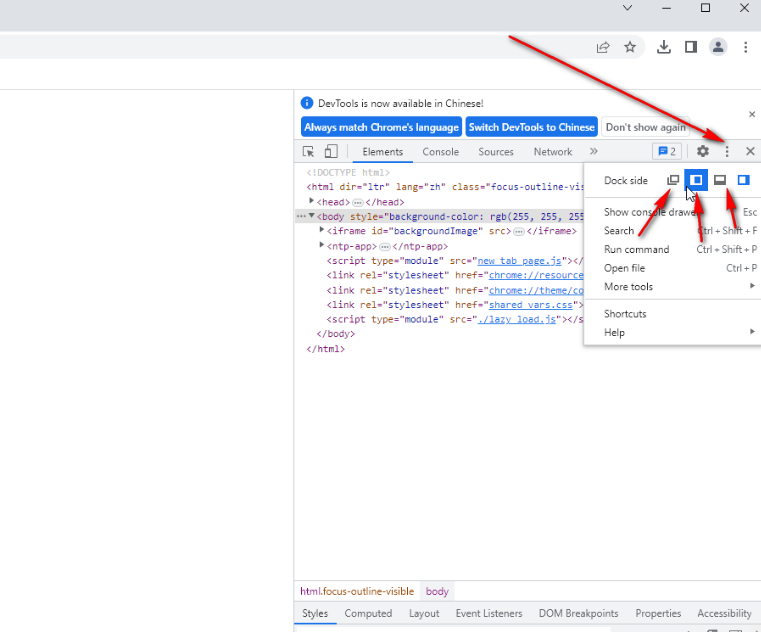Select the Properties pane tab

pos(658,614)
